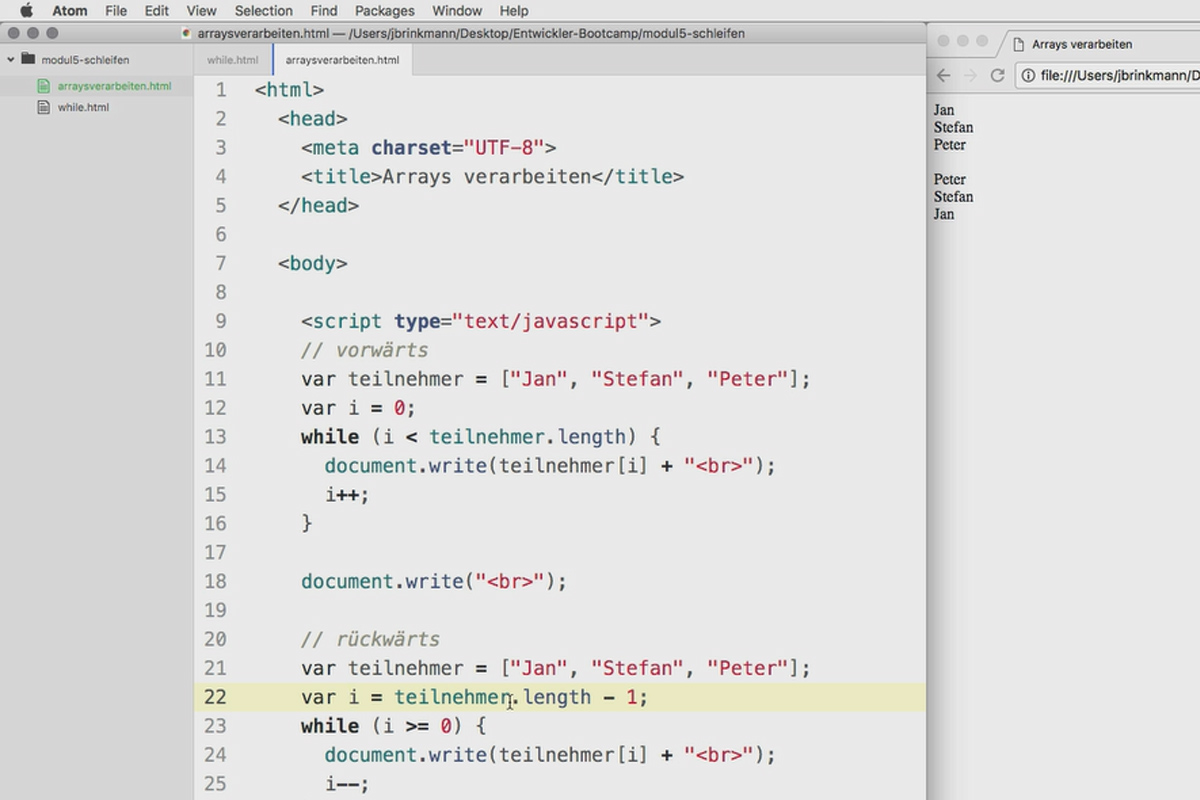Reload the browser page

pyautogui.click(x=997, y=75)
